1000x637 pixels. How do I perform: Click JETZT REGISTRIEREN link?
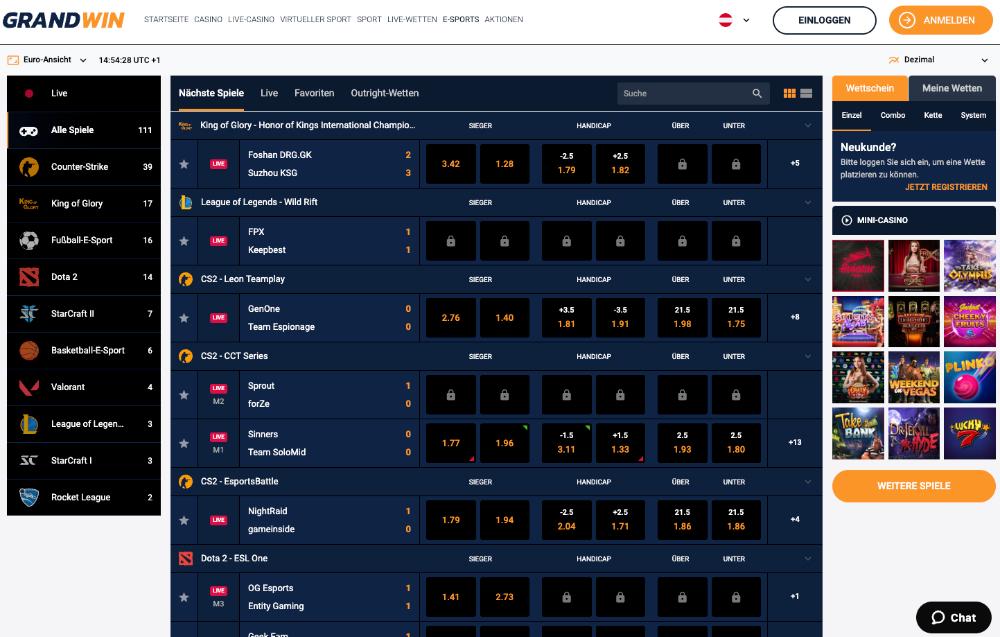click(x=946, y=187)
